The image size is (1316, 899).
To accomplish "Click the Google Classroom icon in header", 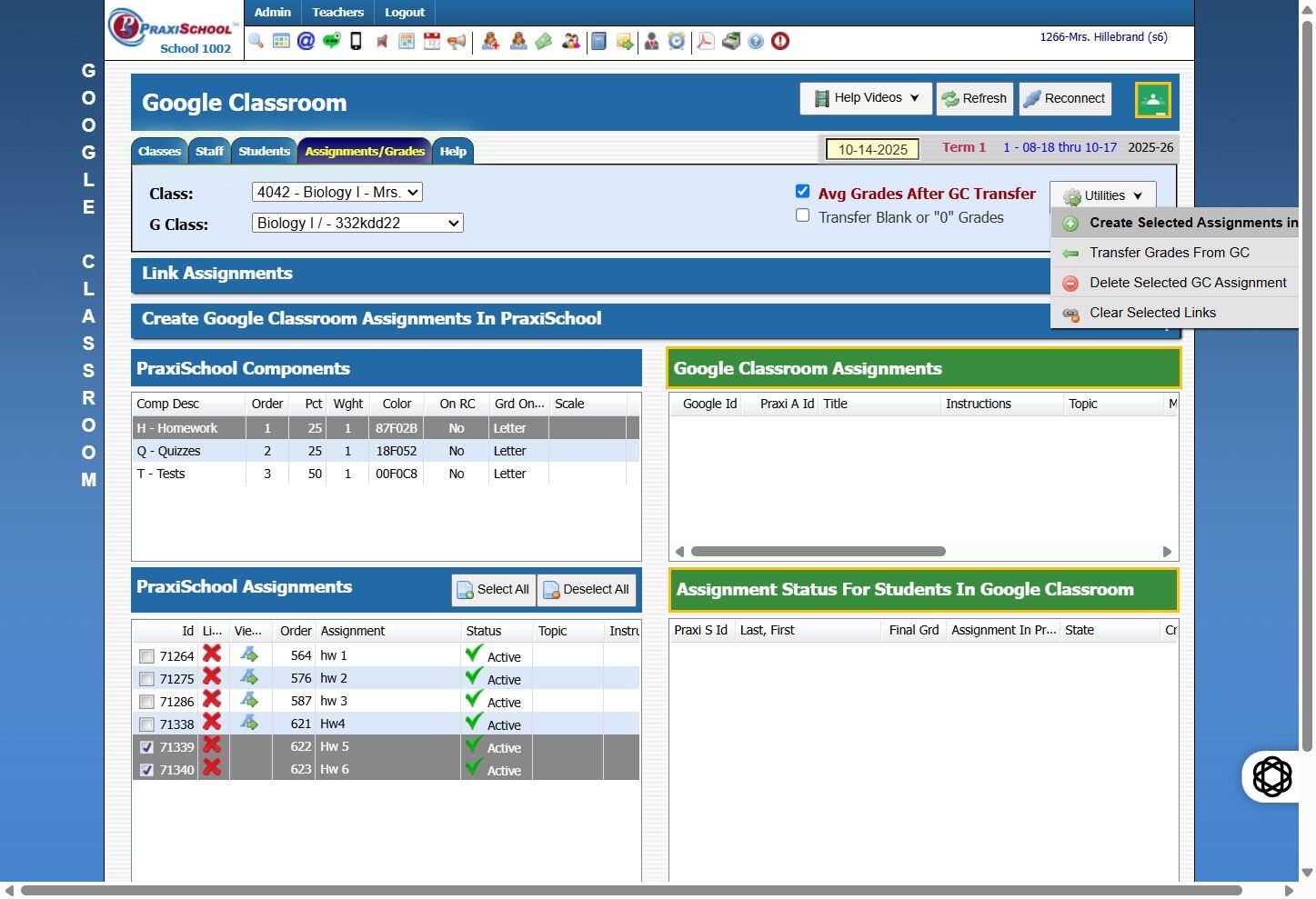I will pos(1152,100).
